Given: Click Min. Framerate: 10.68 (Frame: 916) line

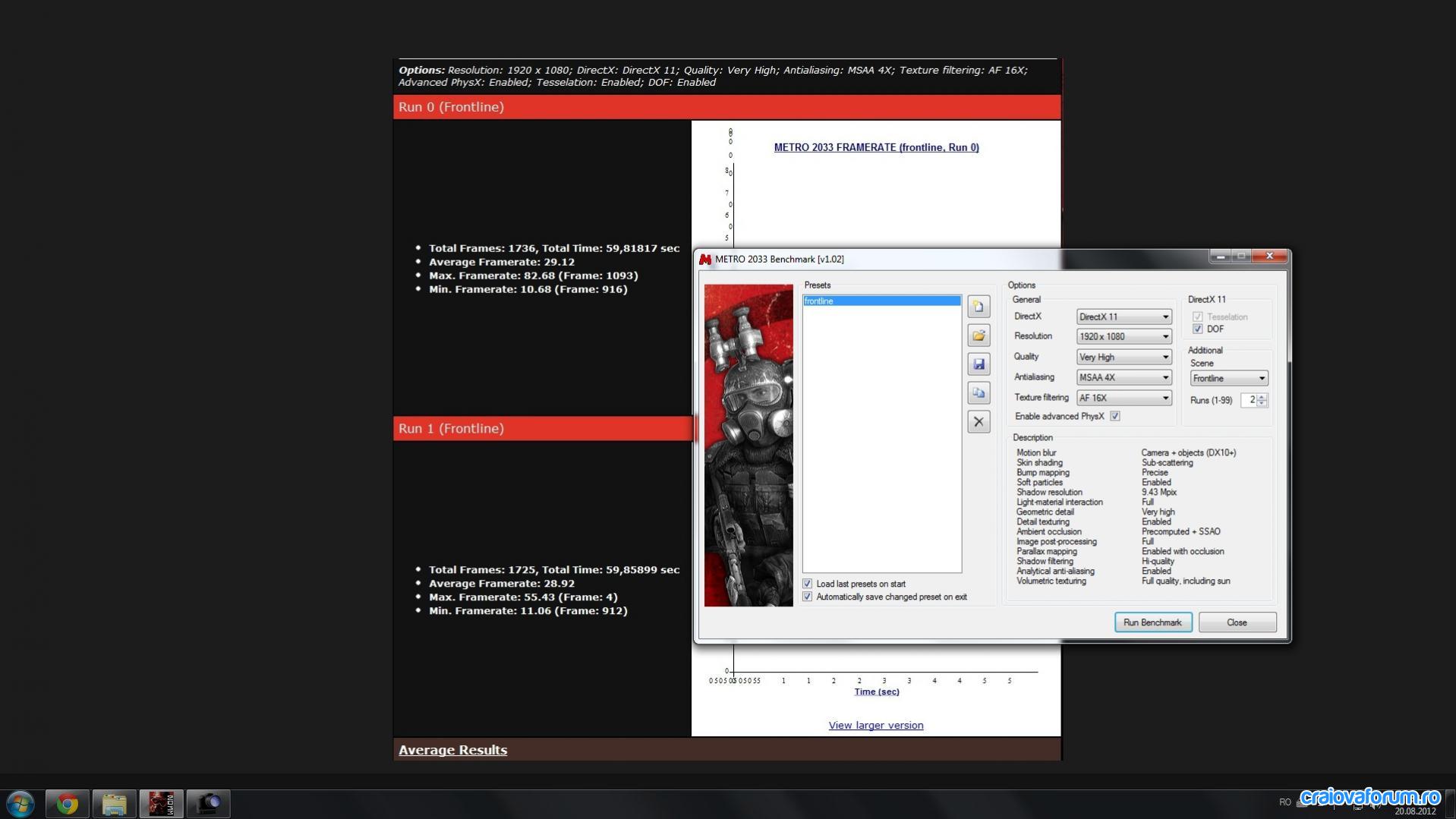Looking at the screenshot, I should click(x=528, y=290).
